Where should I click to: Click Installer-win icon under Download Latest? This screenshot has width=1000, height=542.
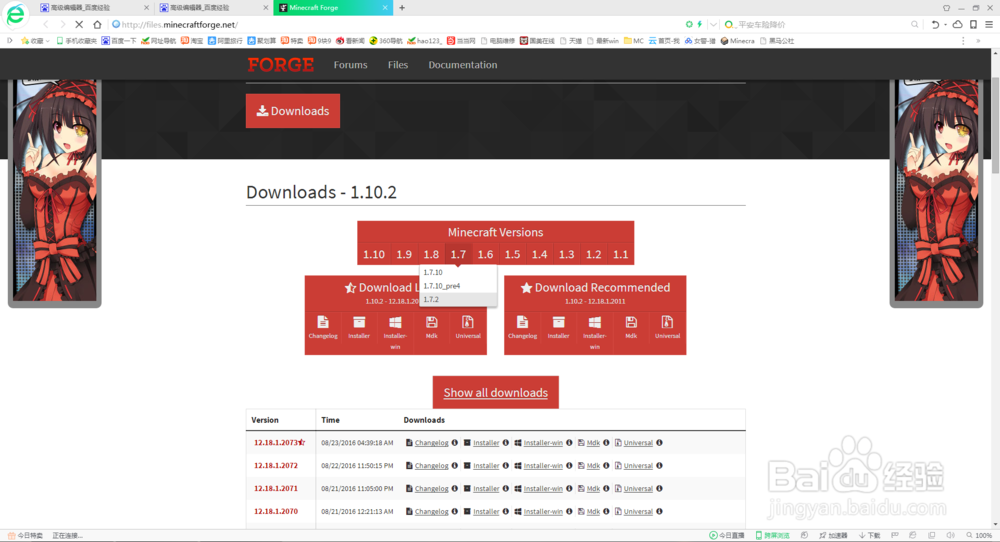tap(395, 322)
